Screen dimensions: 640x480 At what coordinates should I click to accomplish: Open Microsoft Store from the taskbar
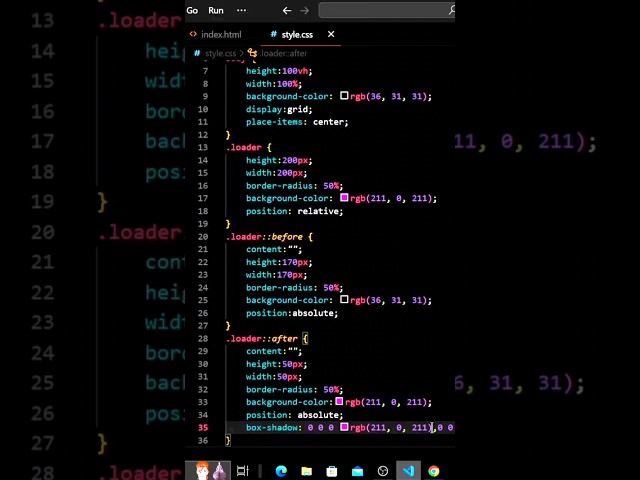332,471
